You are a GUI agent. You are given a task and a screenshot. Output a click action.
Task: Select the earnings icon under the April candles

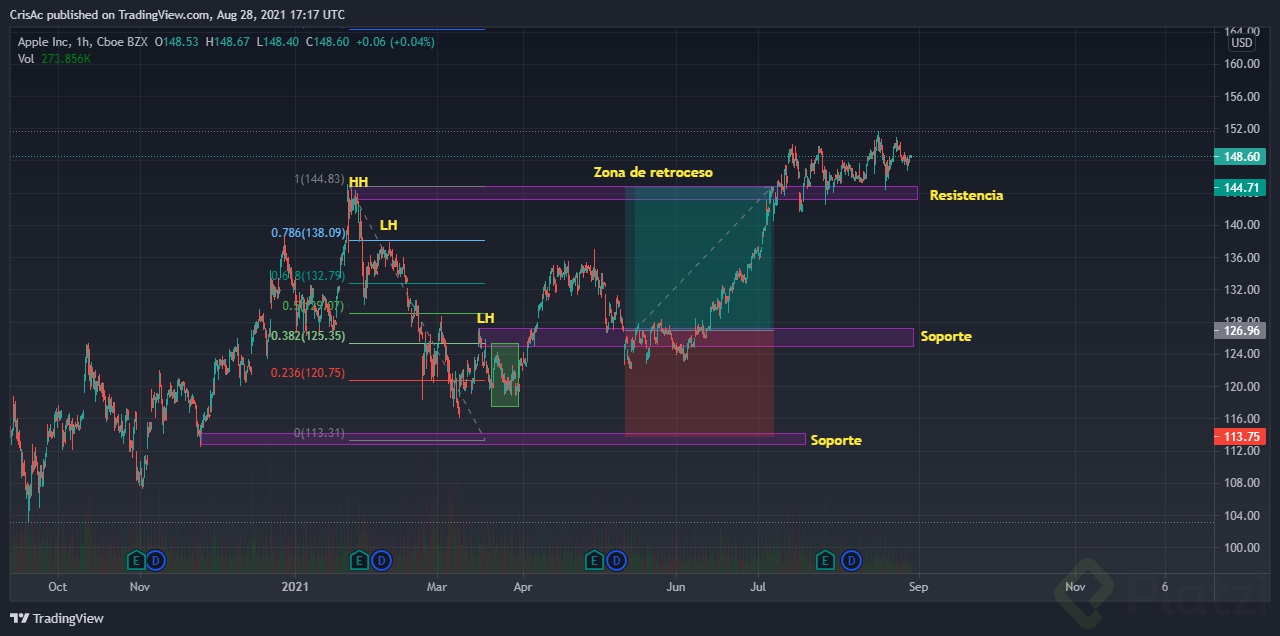(594, 561)
